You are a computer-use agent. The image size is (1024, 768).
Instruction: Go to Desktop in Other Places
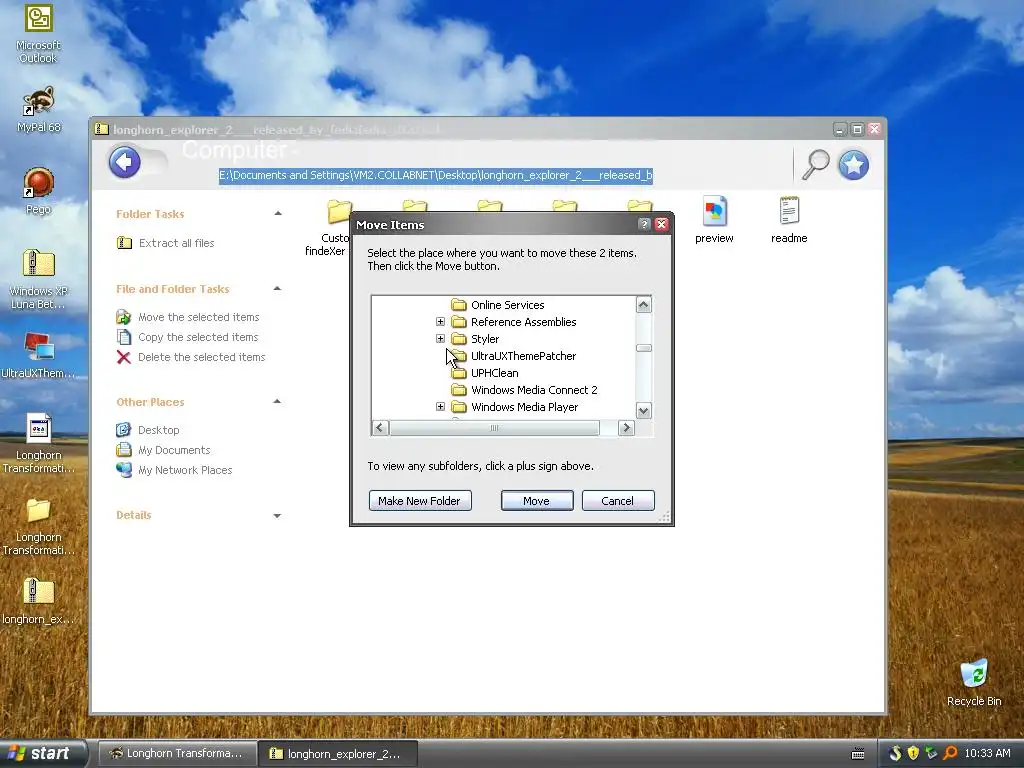[x=159, y=430]
